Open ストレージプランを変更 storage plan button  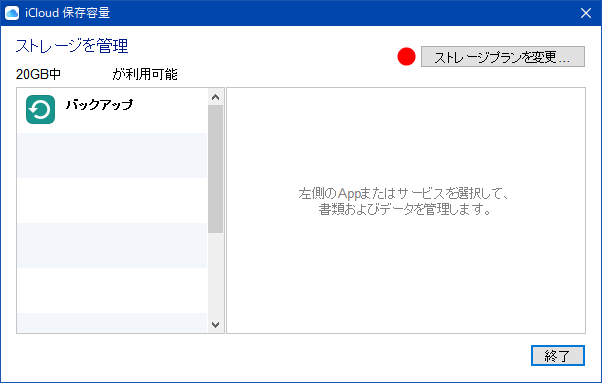click(503, 57)
